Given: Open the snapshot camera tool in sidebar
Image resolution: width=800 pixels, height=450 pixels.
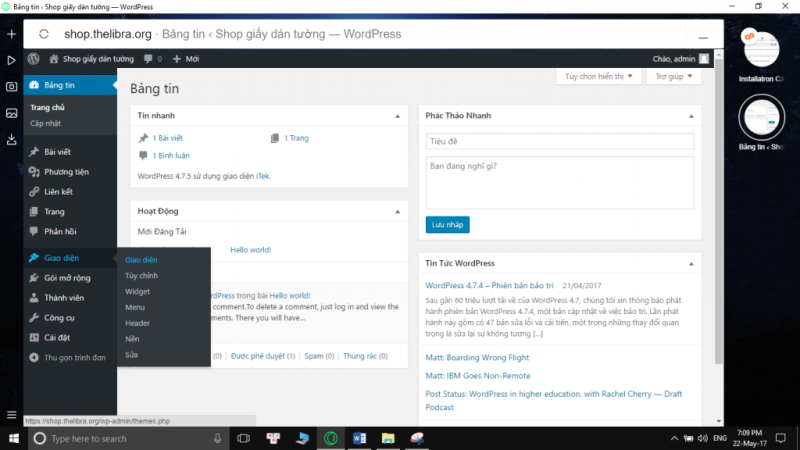Looking at the screenshot, I should (11, 86).
